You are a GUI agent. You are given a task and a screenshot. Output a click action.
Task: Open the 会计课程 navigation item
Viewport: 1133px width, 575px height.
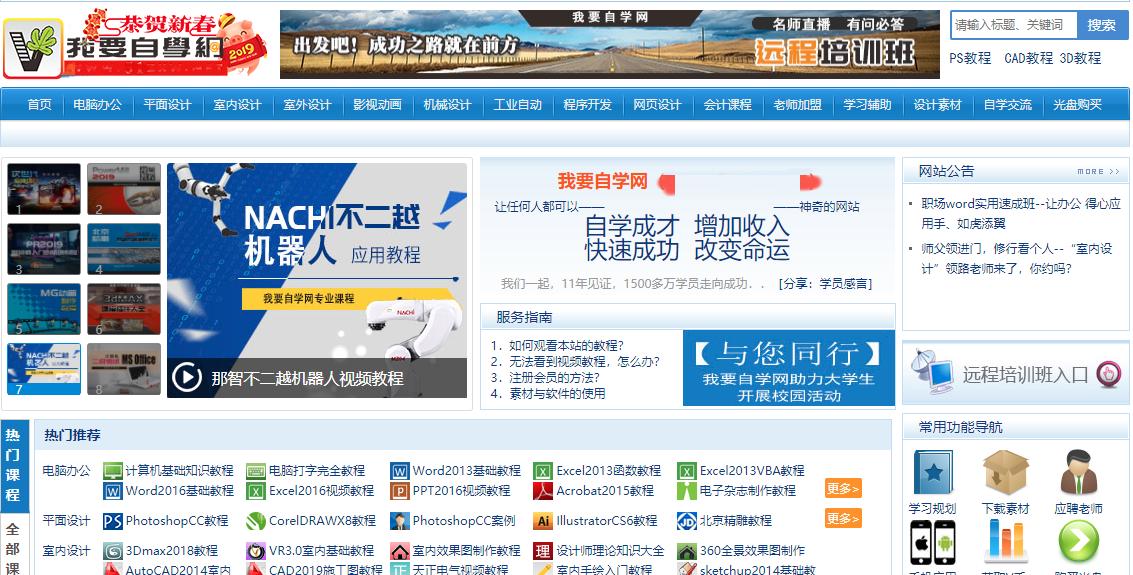pyautogui.click(x=728, y=105)
